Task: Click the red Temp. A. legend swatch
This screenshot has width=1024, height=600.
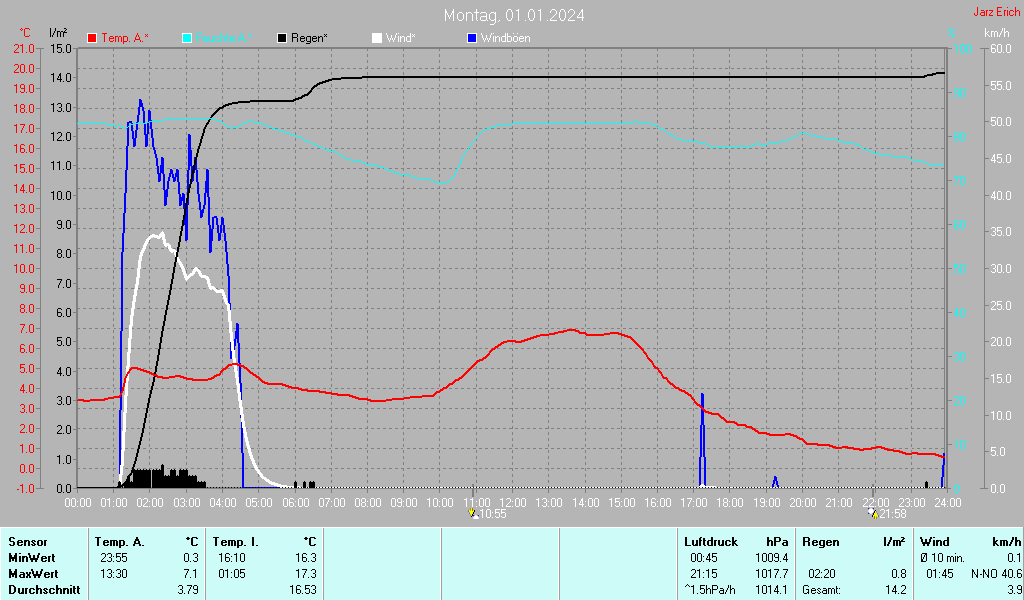Action: (x=92, y=38)
